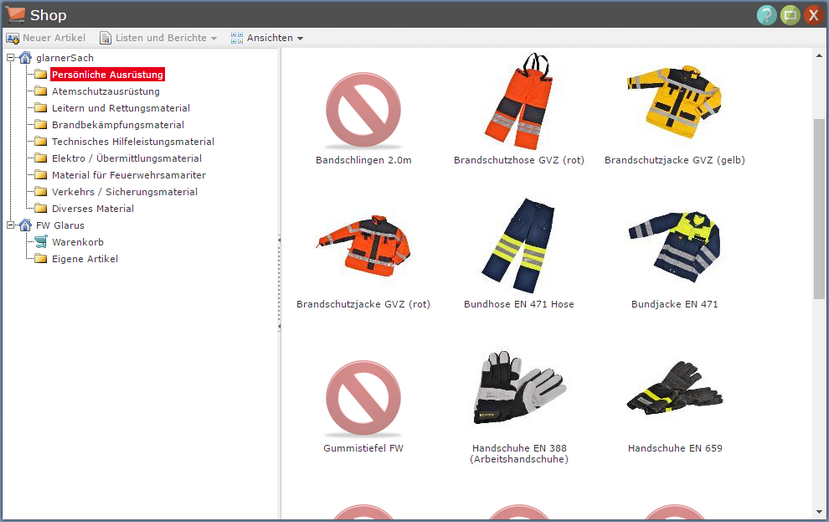
Task: Select Elektro / Übermittlungsmaterial folder
Action: point(126,159)
